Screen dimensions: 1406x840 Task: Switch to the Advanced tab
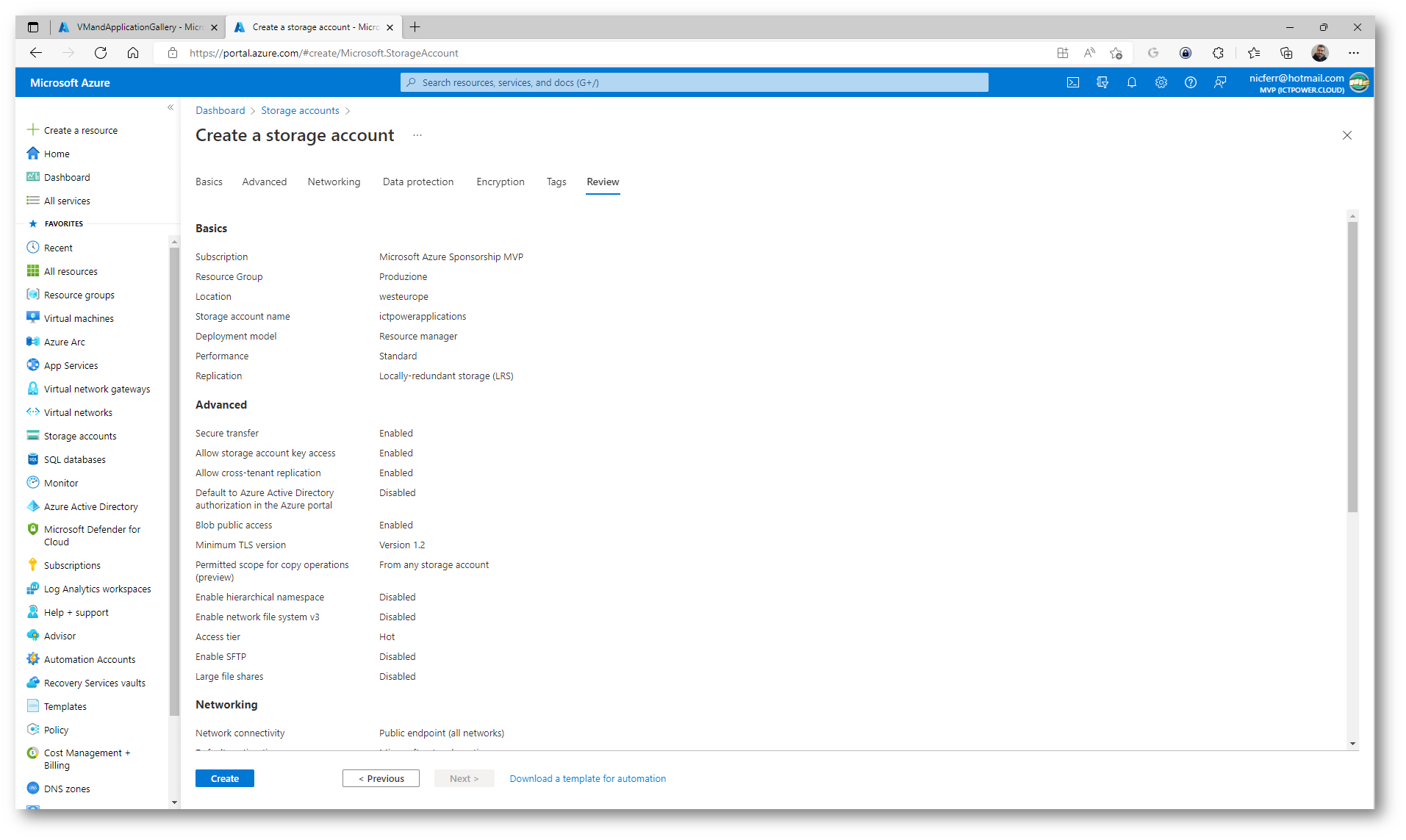[265, 182]
